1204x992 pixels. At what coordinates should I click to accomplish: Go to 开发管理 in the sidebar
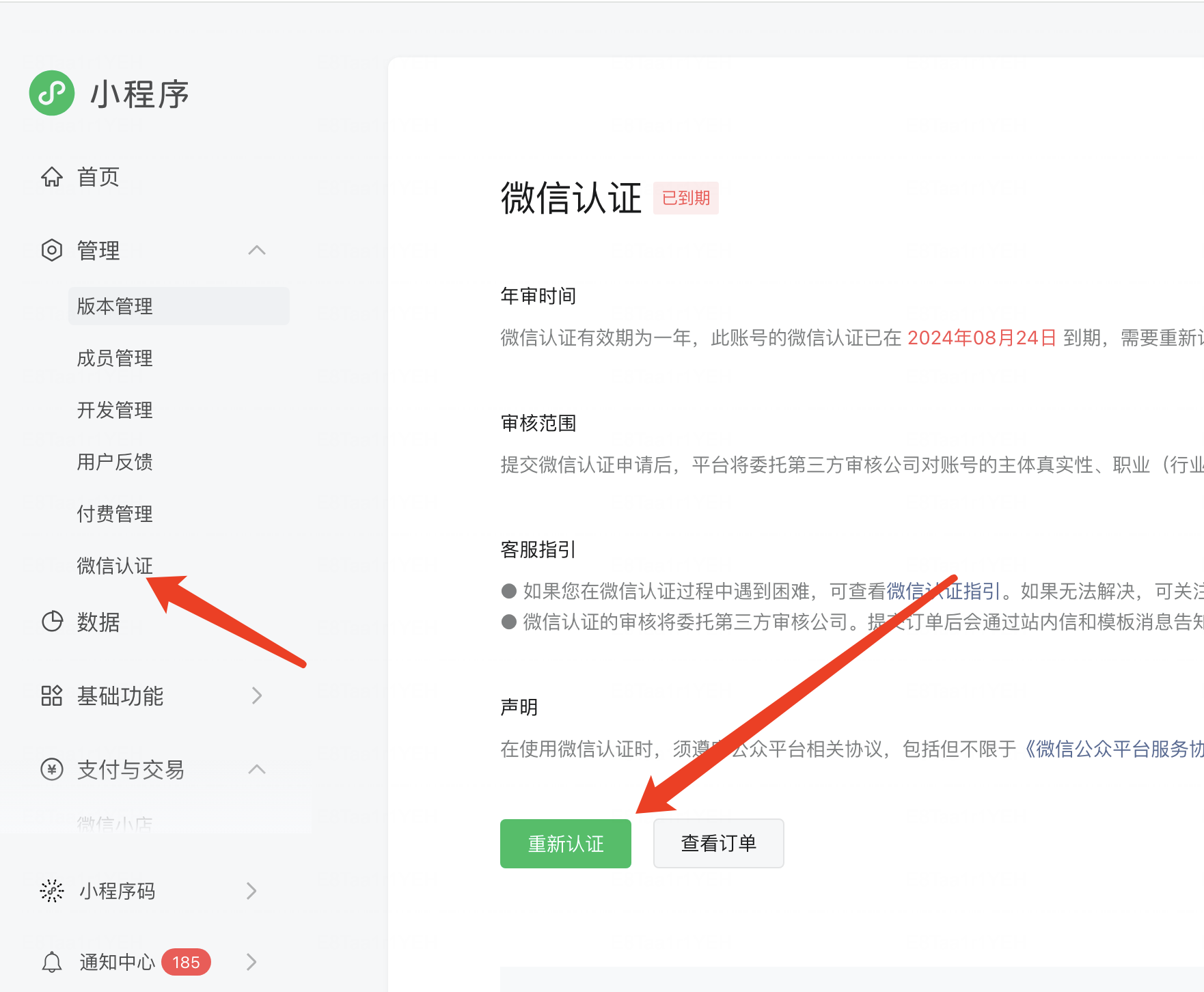pos(115,410)
